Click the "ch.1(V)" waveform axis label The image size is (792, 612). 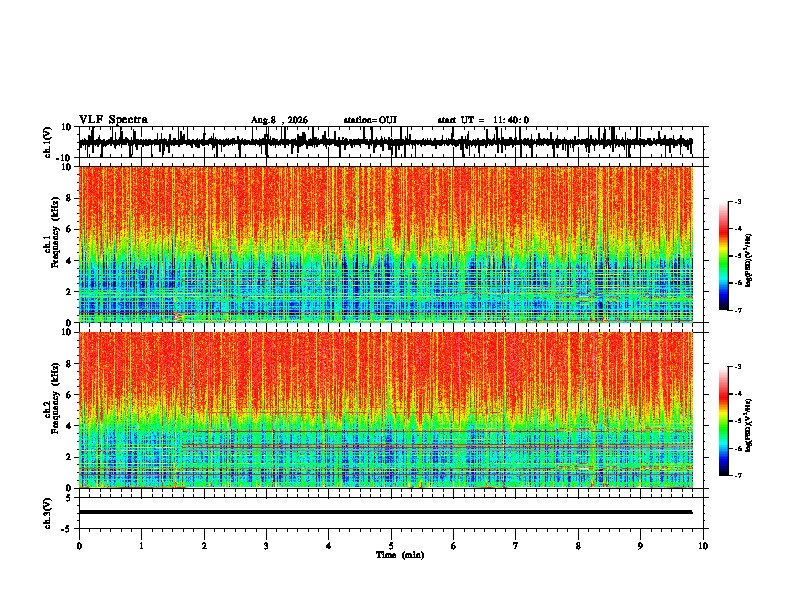click(48, 142)
